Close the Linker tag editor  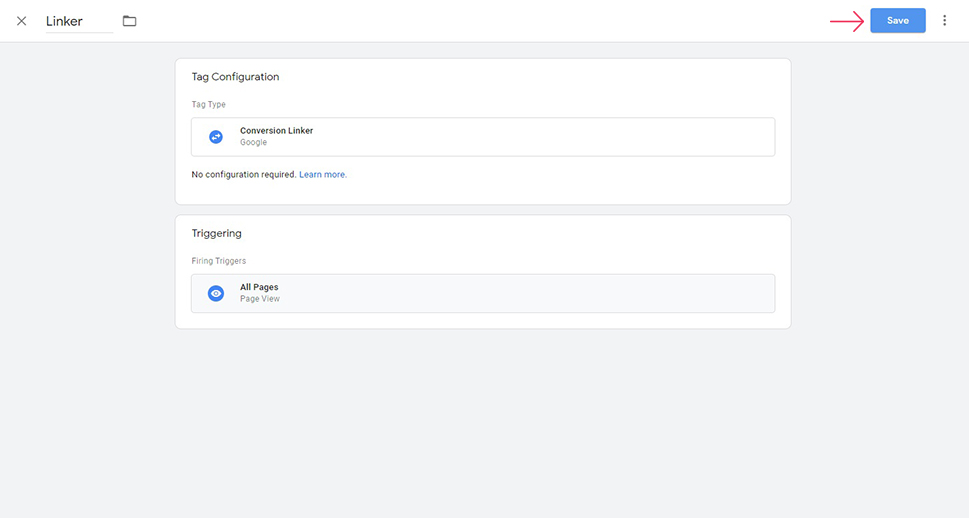22,21
